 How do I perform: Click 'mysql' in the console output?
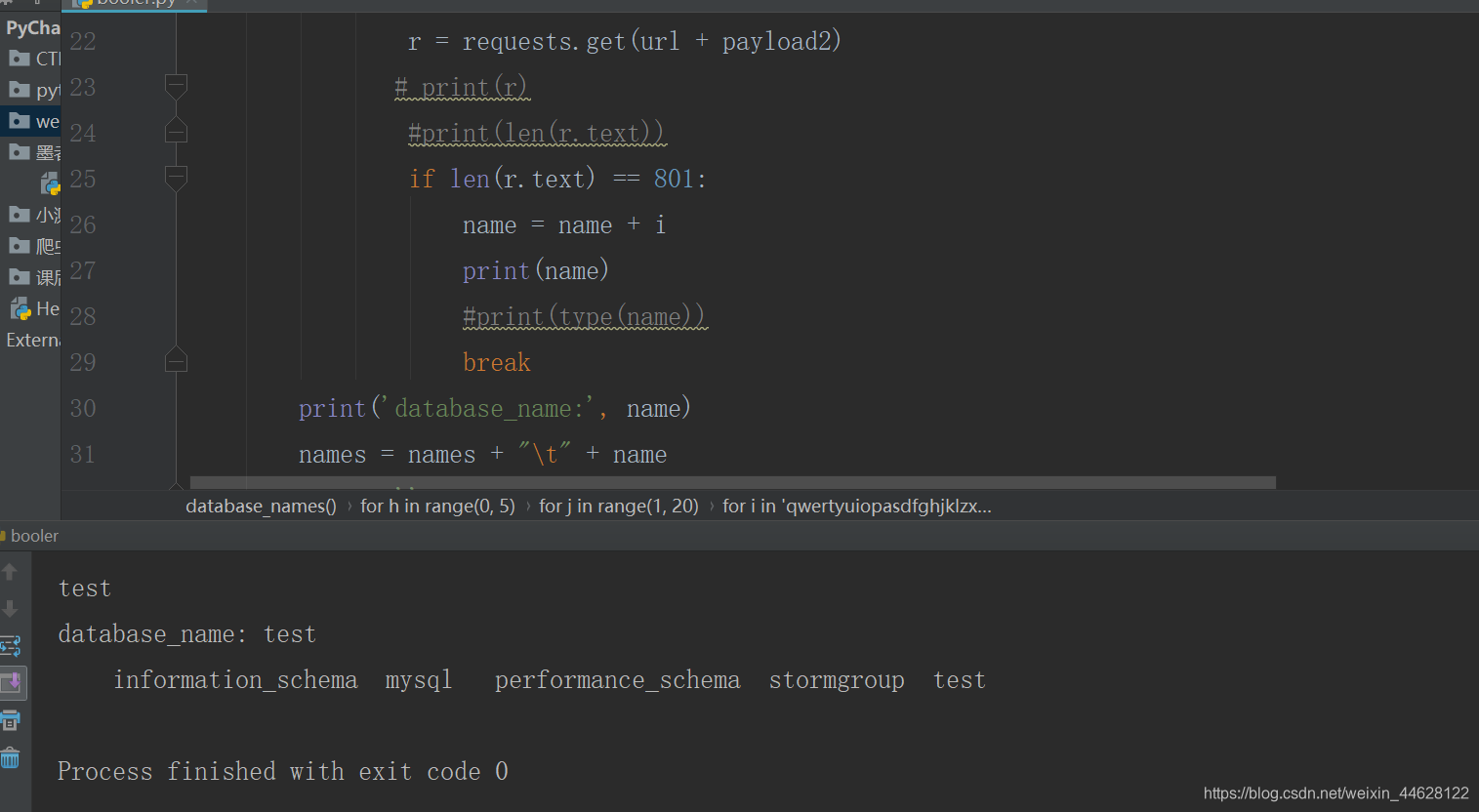click(x=418, y=681)
